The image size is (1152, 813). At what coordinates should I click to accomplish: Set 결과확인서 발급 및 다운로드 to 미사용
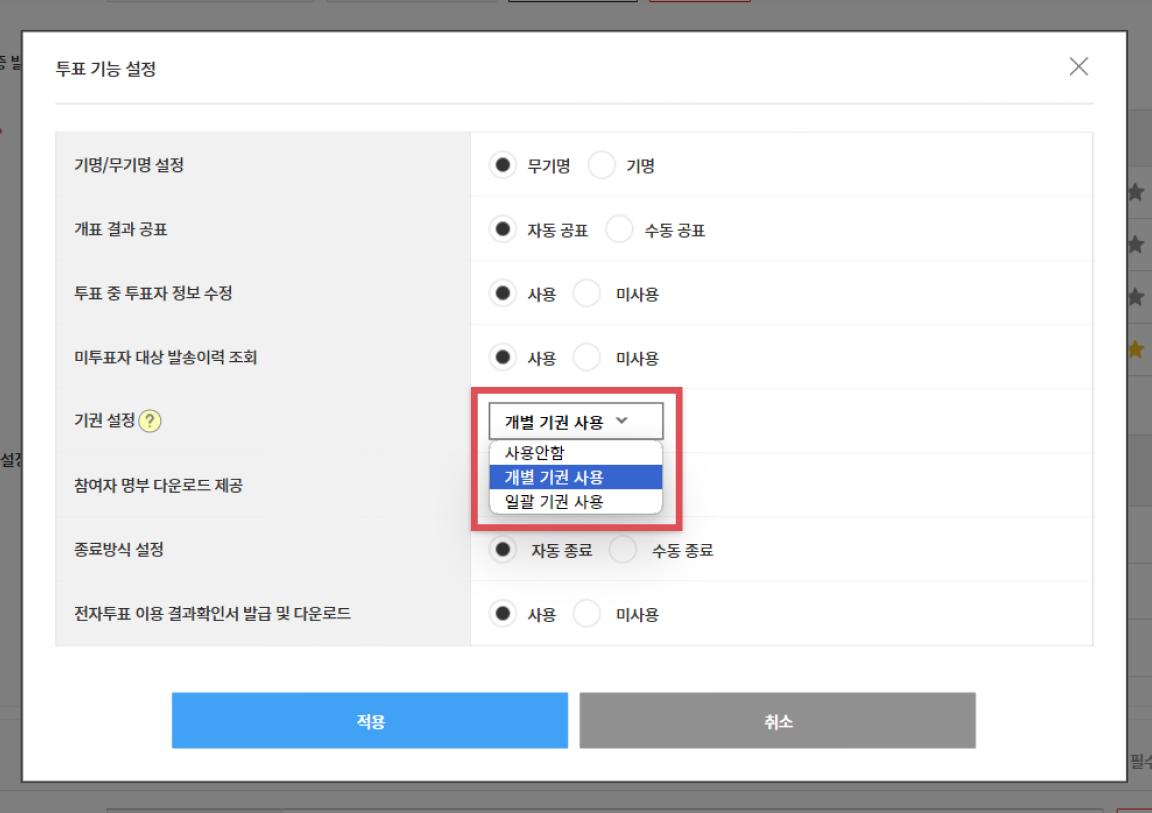(587, 614)
